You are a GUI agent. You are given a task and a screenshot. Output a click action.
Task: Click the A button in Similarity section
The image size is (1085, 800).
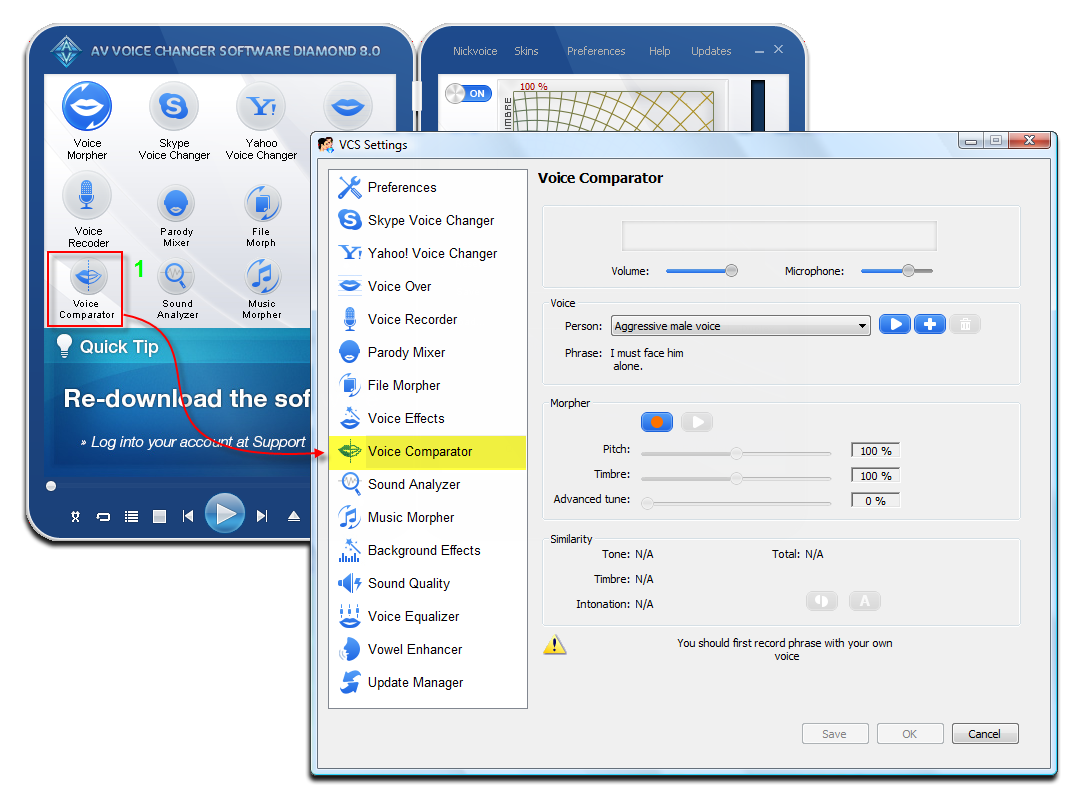(x=865, y=601)
